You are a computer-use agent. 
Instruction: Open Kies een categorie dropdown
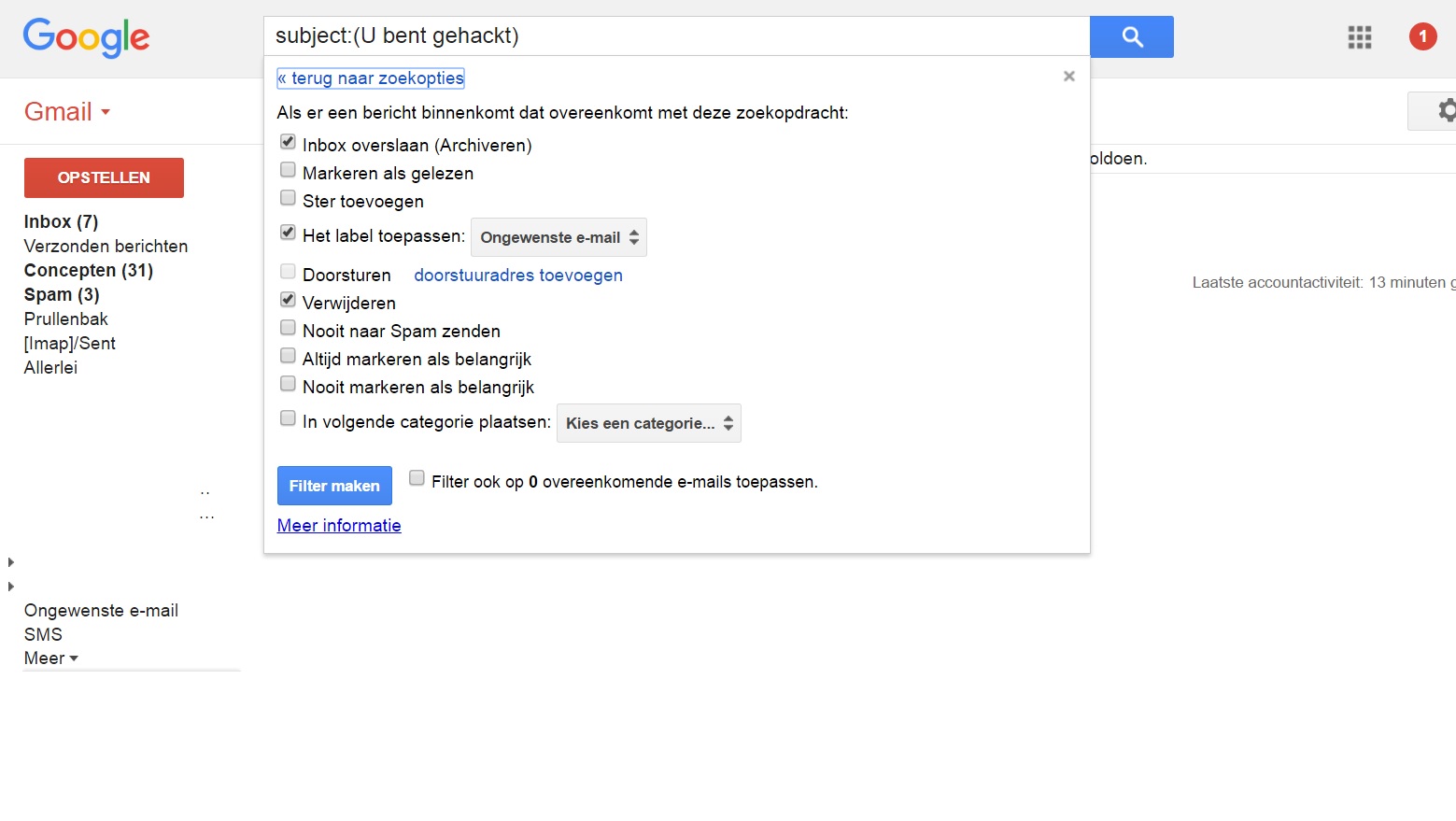pyautogui.click(x=648, y=423)
